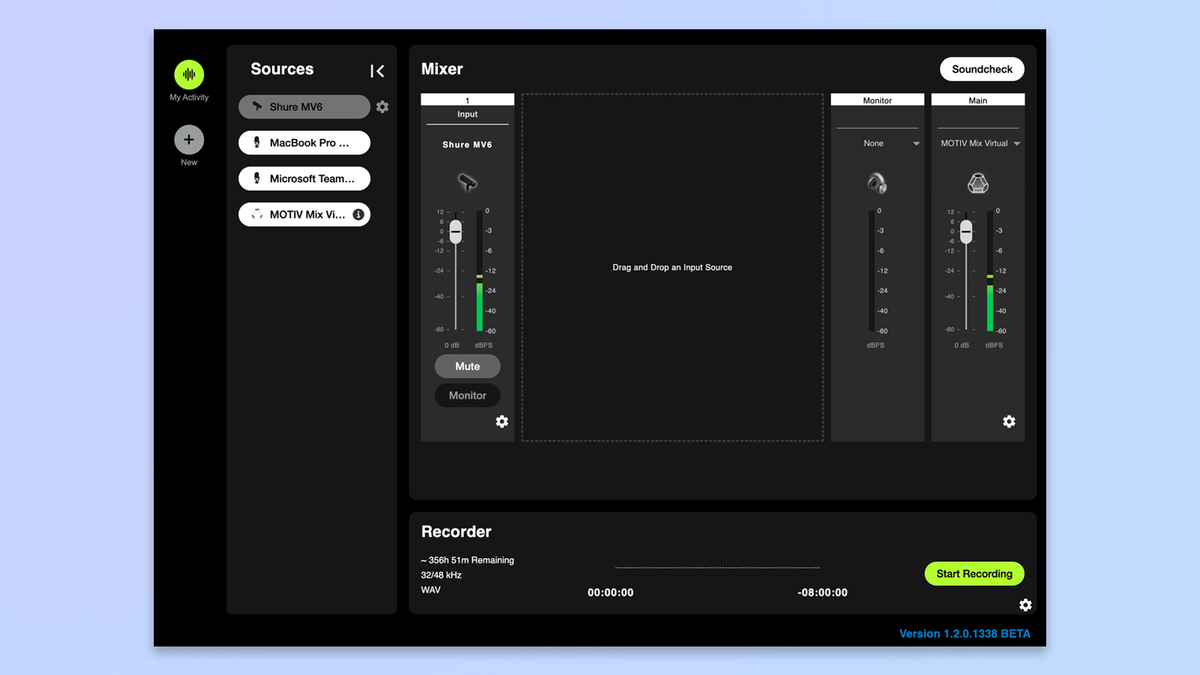Mute the Shure MV6 input channel
Screen dimensions: 1200x675
coord(467,366)
